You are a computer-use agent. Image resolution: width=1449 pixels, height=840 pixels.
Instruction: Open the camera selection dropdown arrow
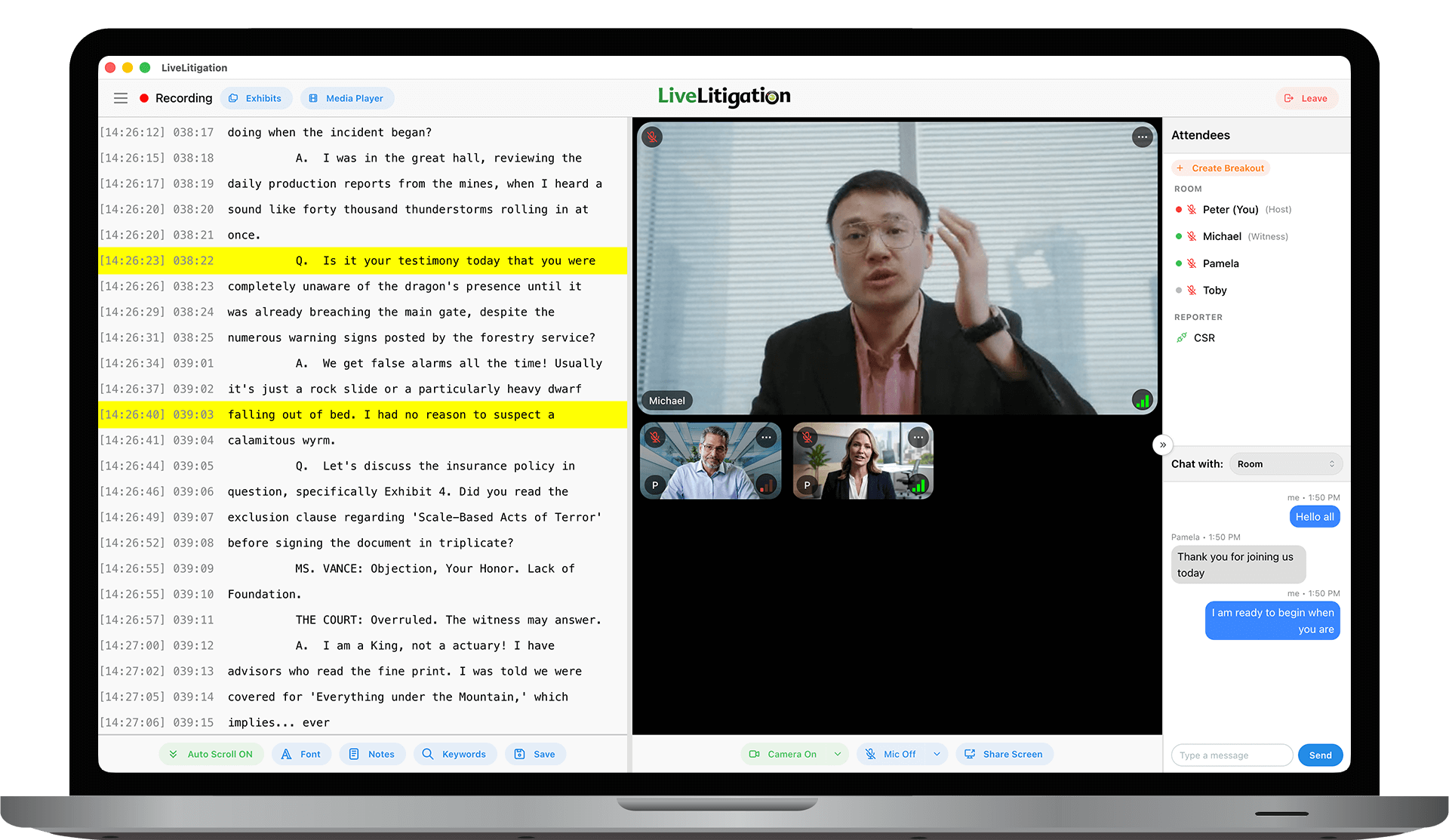pyautogui.click(x=838, y=754)
